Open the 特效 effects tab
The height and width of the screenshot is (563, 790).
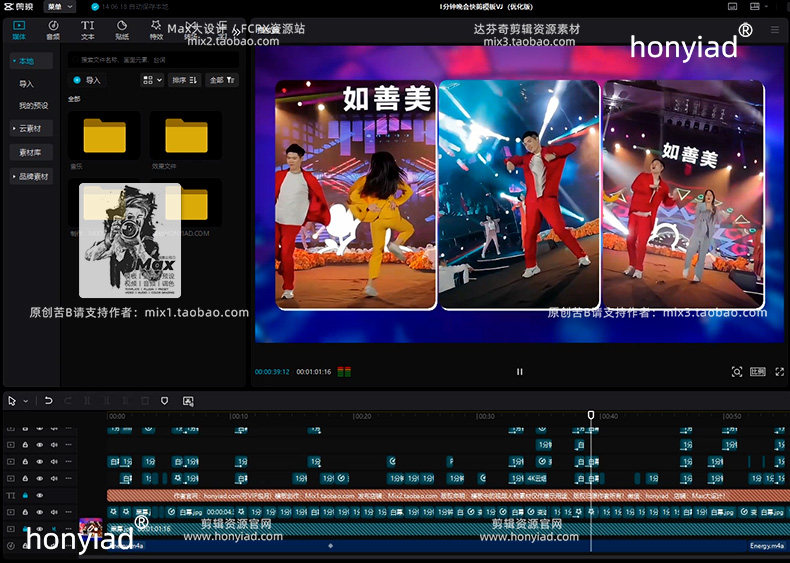tap(156, 30)
